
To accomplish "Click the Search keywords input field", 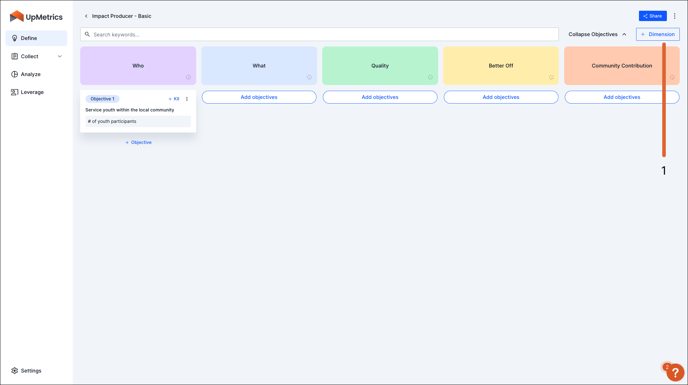I will [x=319, y=34].
